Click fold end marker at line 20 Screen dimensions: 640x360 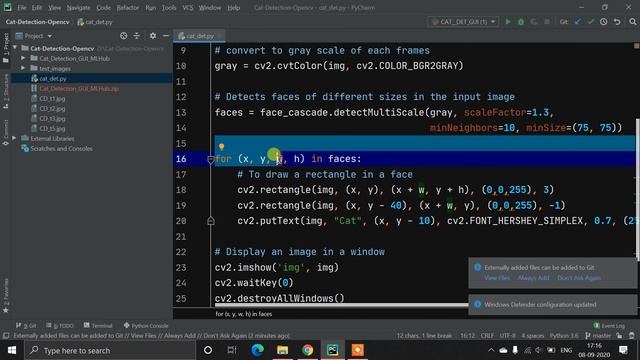[211, 221]
